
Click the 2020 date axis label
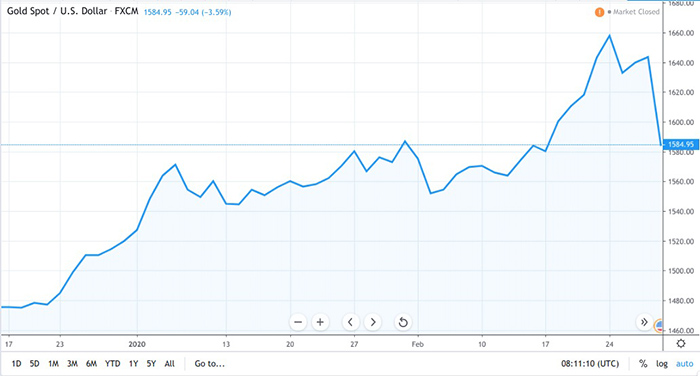[137, 344]
